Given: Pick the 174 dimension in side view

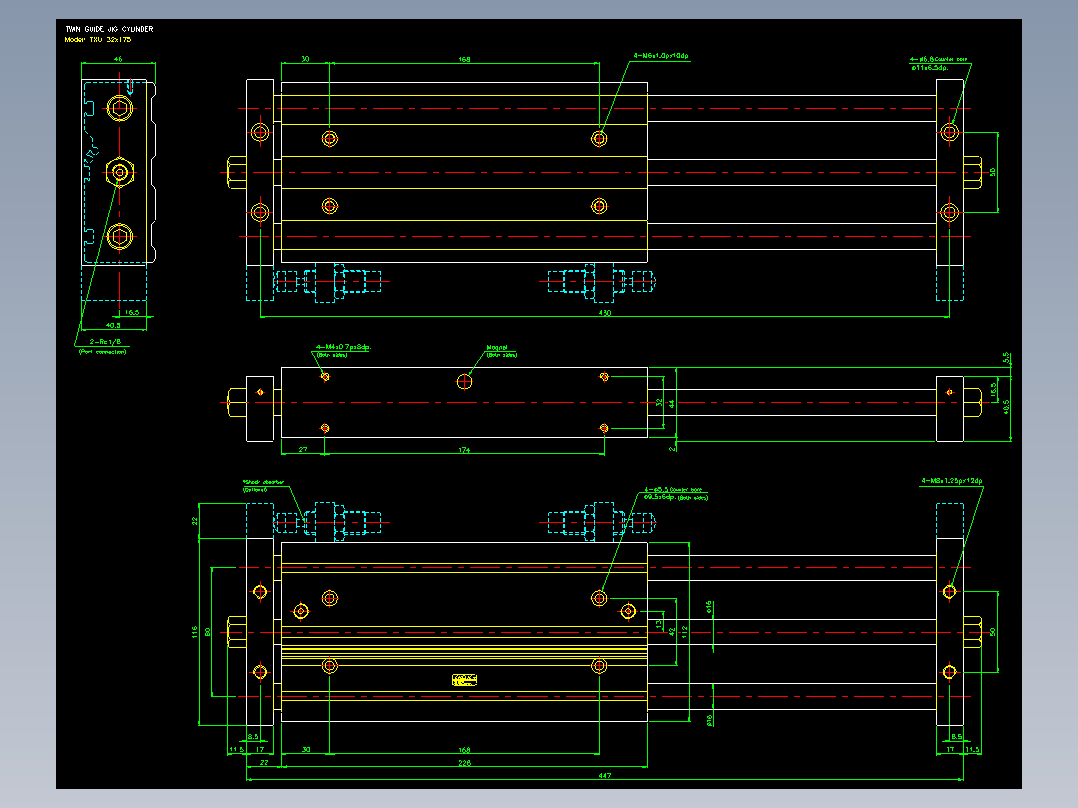Looking at the screenshot, I should (464, 450).
